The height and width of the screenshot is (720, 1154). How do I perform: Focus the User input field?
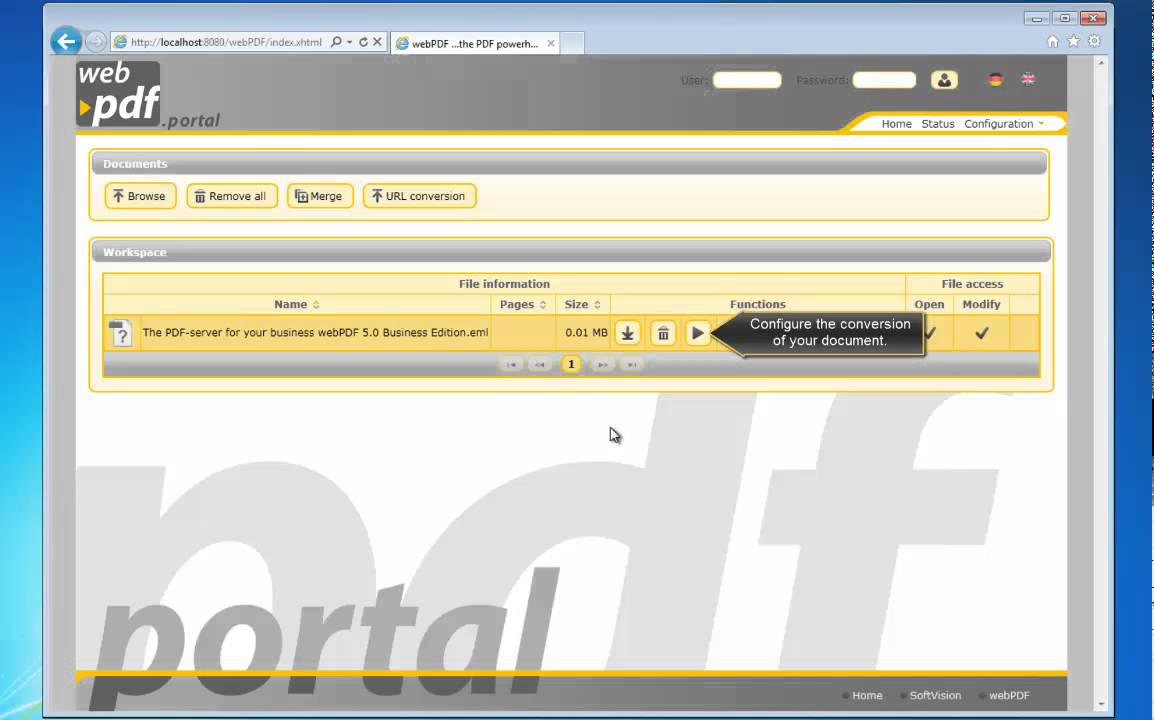coord(747,80)
